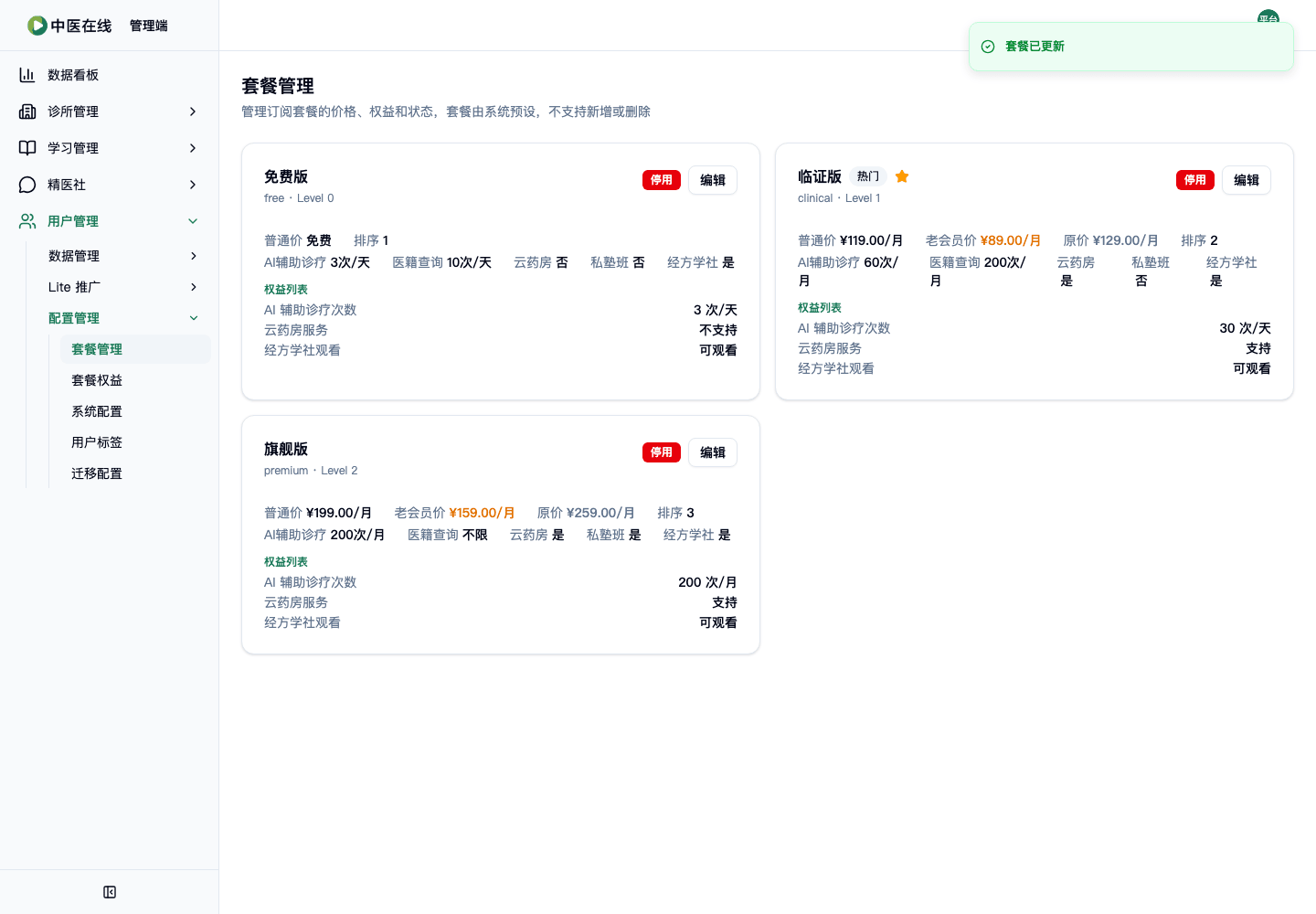Click the 管理端 label in header
Image resolution: width=1316 pixels, height=914 pixels.
pos(149,26)
